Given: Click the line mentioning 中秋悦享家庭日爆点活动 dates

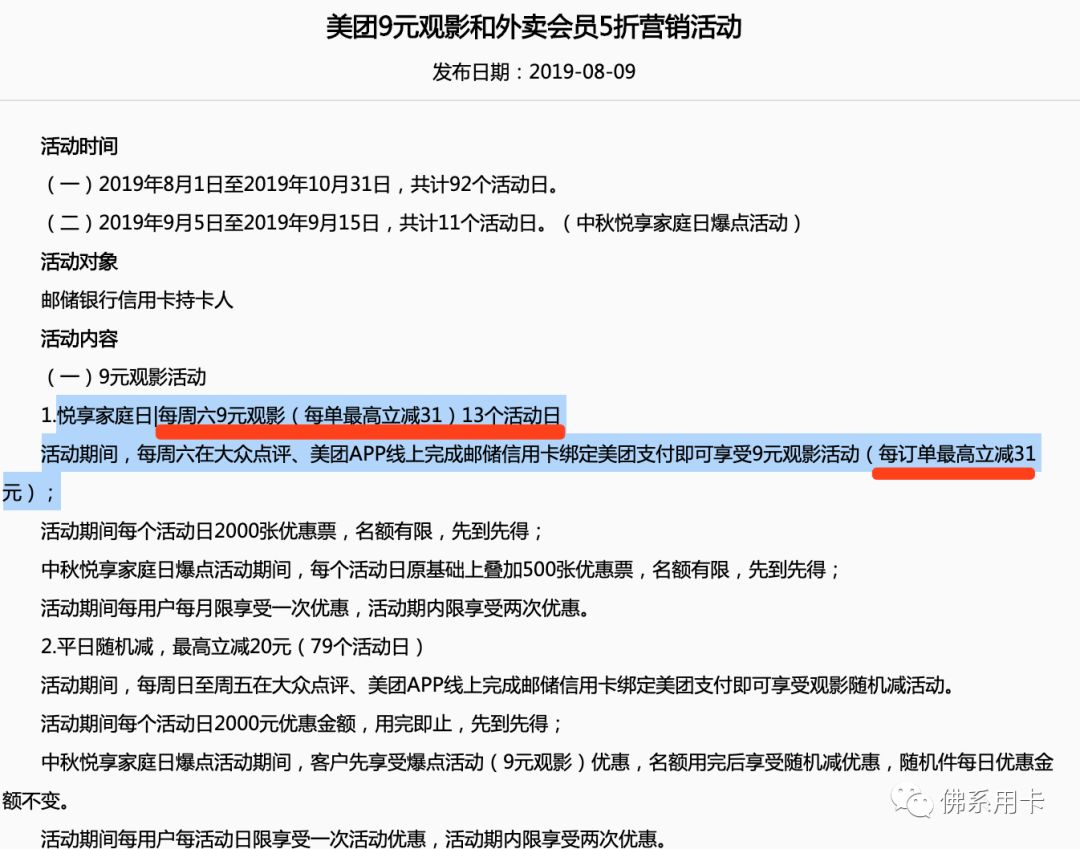Looking at the screenshot, I should click(x=422, y=223).
